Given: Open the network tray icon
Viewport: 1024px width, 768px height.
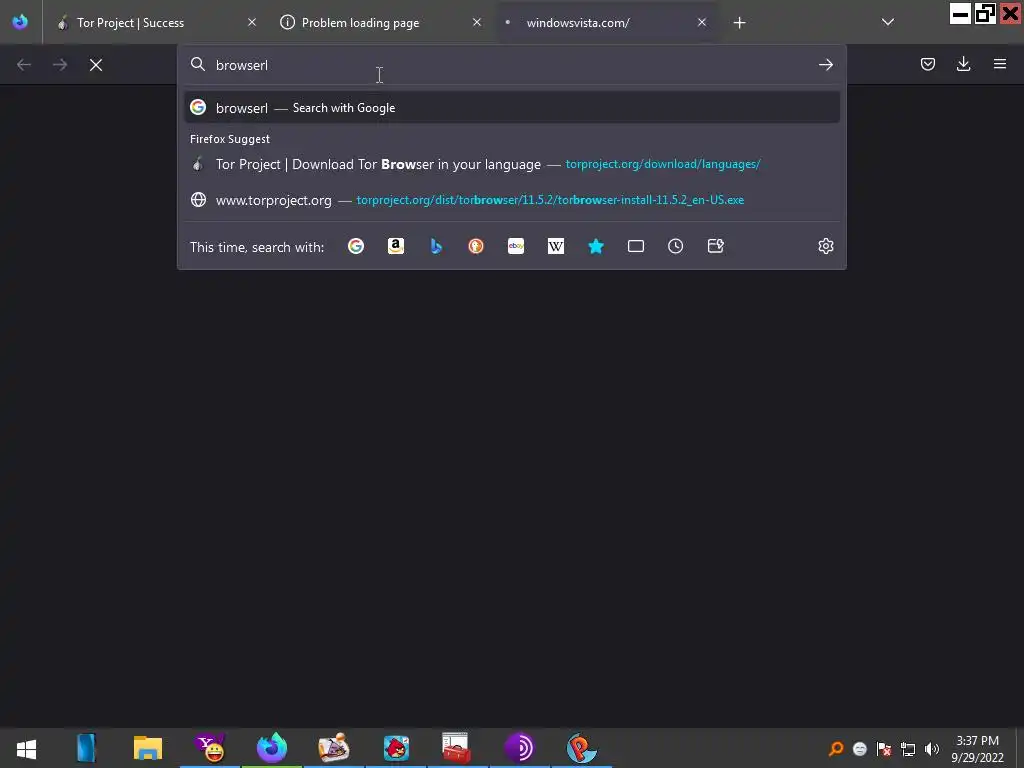Looking at the screenshot, I should pyautogui.click(x=908, y=749).
